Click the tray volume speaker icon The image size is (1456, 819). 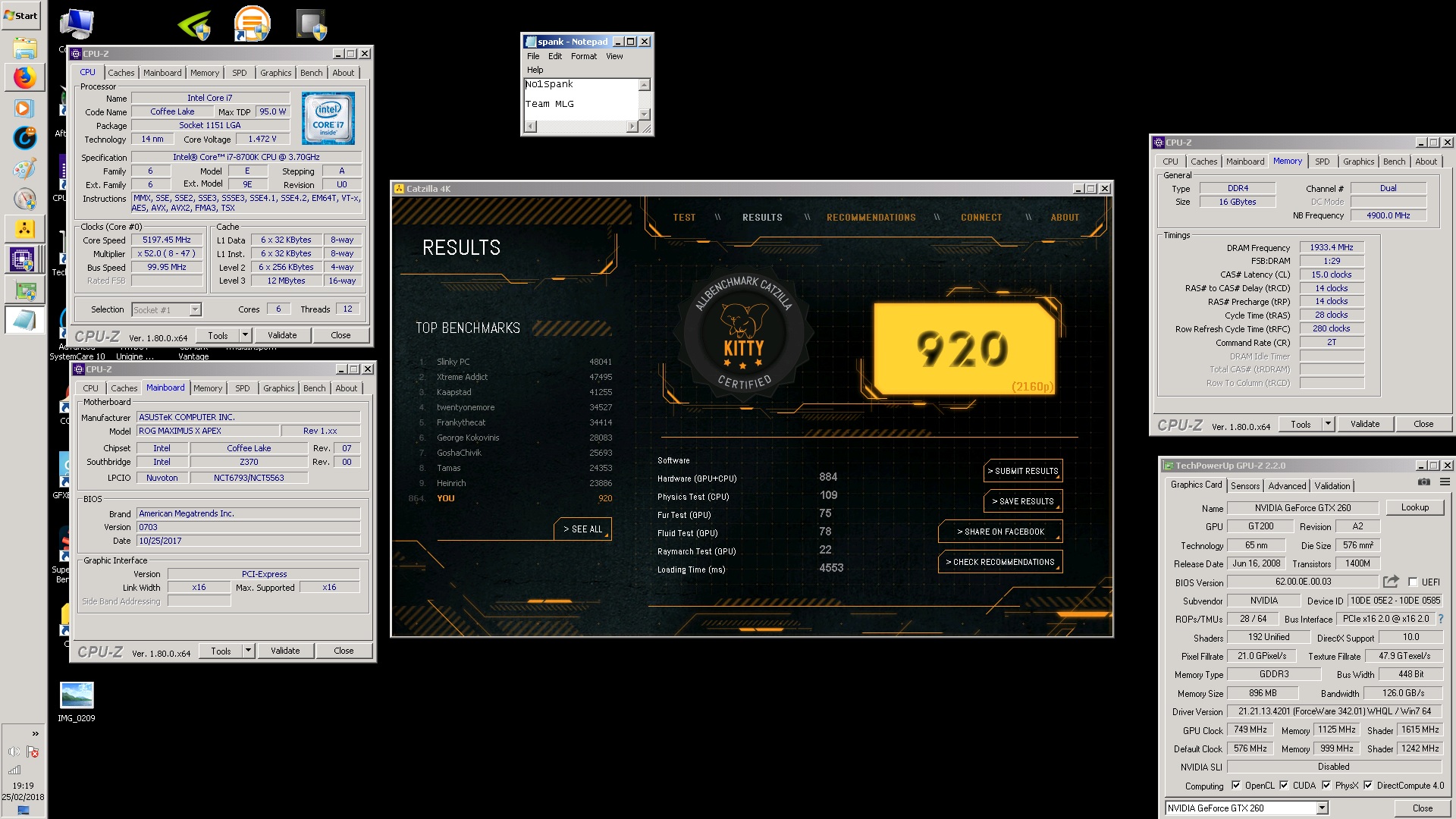click(x=14, y=752)
